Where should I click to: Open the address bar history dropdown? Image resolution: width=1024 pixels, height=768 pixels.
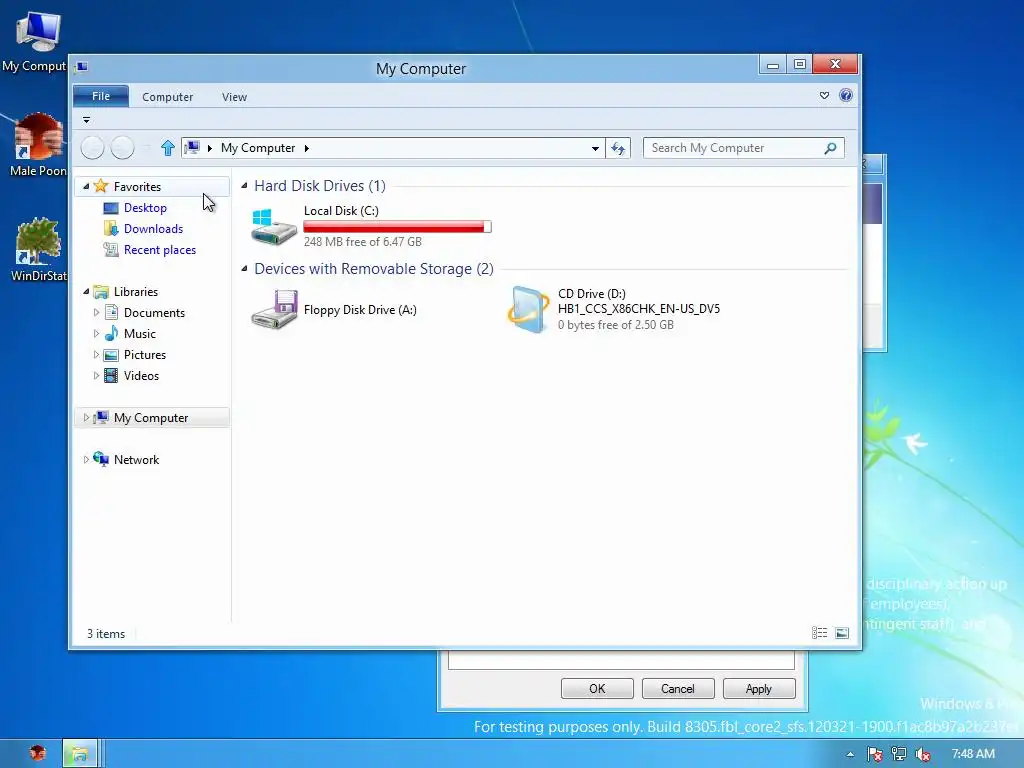point(595,148)
